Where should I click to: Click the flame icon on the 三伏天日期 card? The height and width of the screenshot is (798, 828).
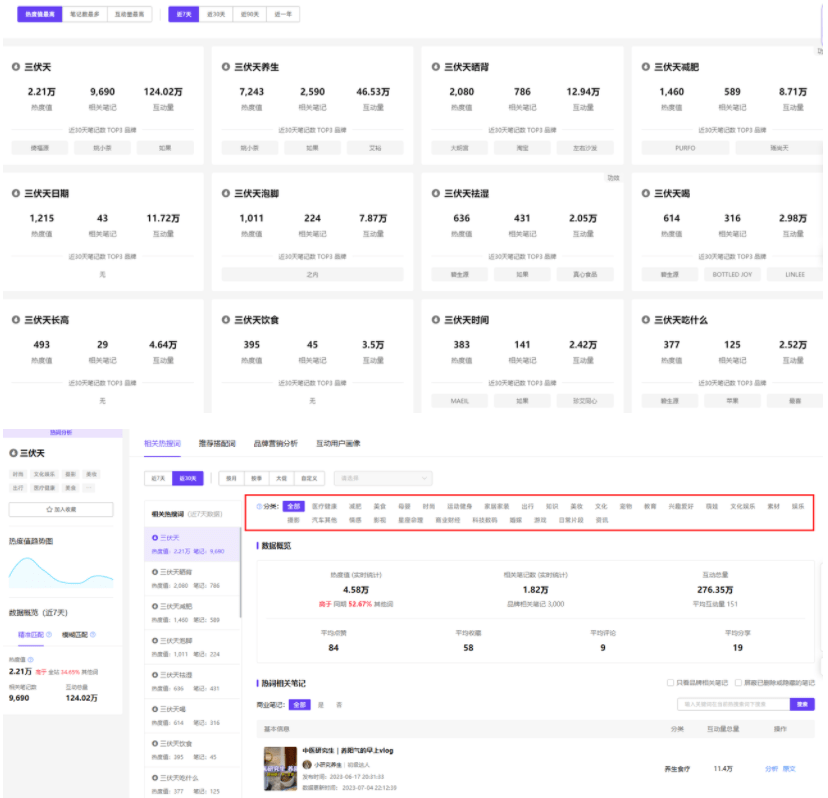(16, 193)
